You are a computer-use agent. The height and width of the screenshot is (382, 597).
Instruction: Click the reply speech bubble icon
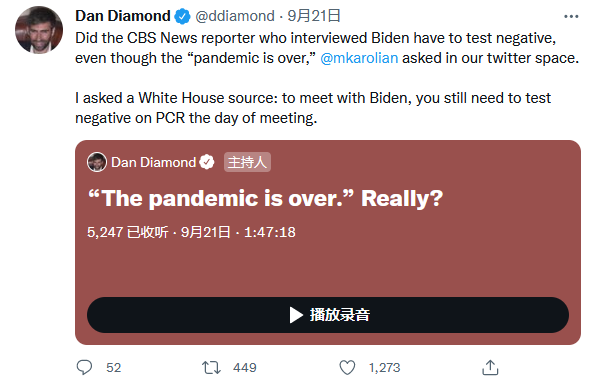tap(84, 368)
